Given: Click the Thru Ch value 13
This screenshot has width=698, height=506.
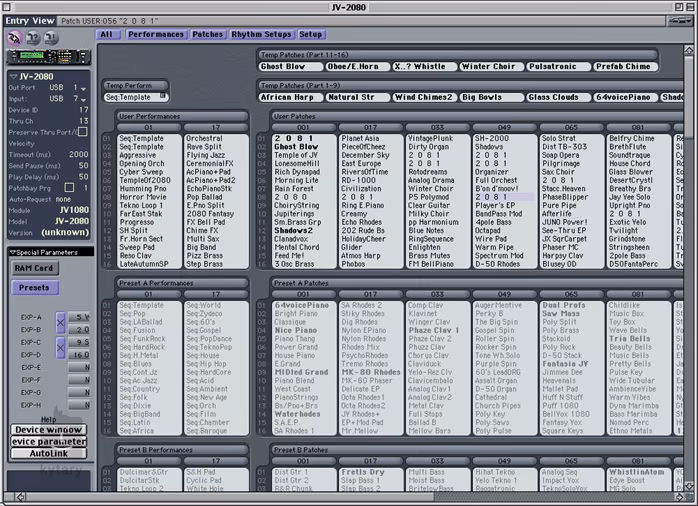Looking at the screenshot, I should point(84,121).
